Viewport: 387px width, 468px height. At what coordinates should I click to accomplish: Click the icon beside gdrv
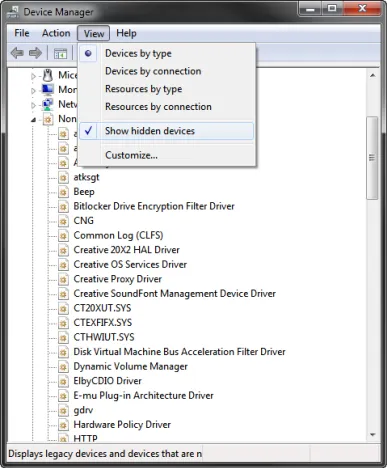tap(63, 410)
